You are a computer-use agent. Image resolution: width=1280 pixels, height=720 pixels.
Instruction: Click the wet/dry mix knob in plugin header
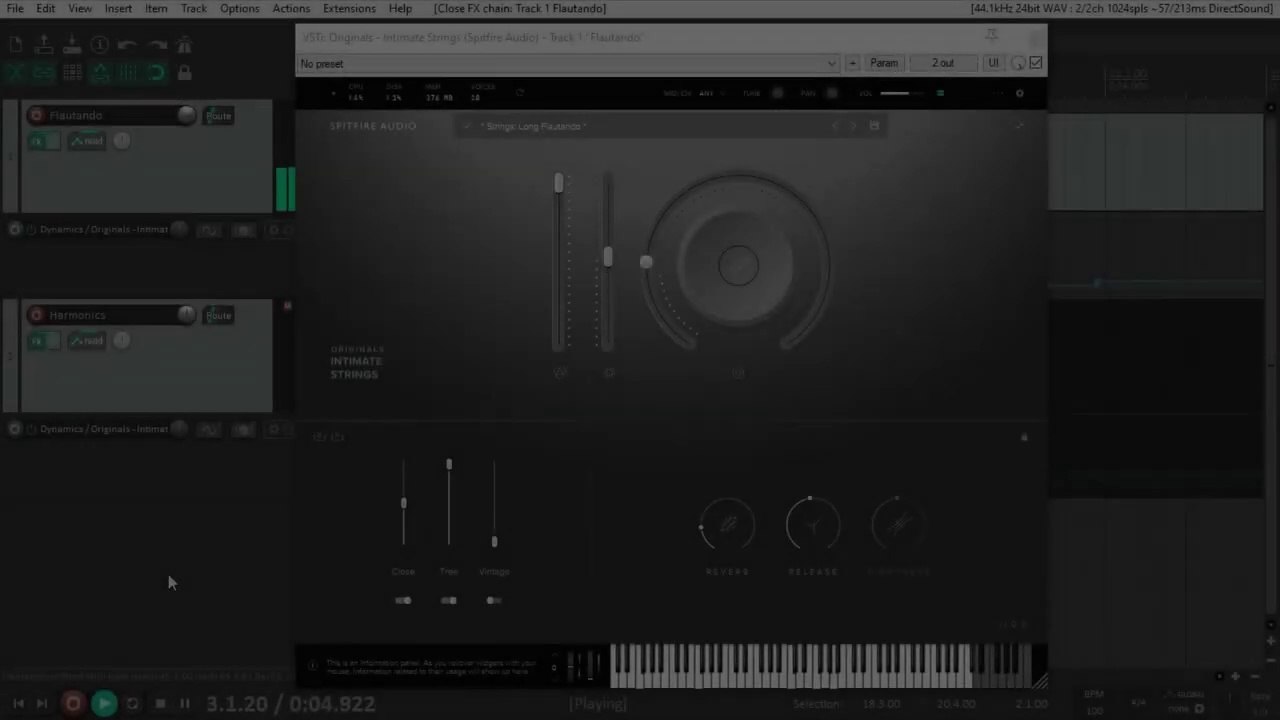[1018, 63]
